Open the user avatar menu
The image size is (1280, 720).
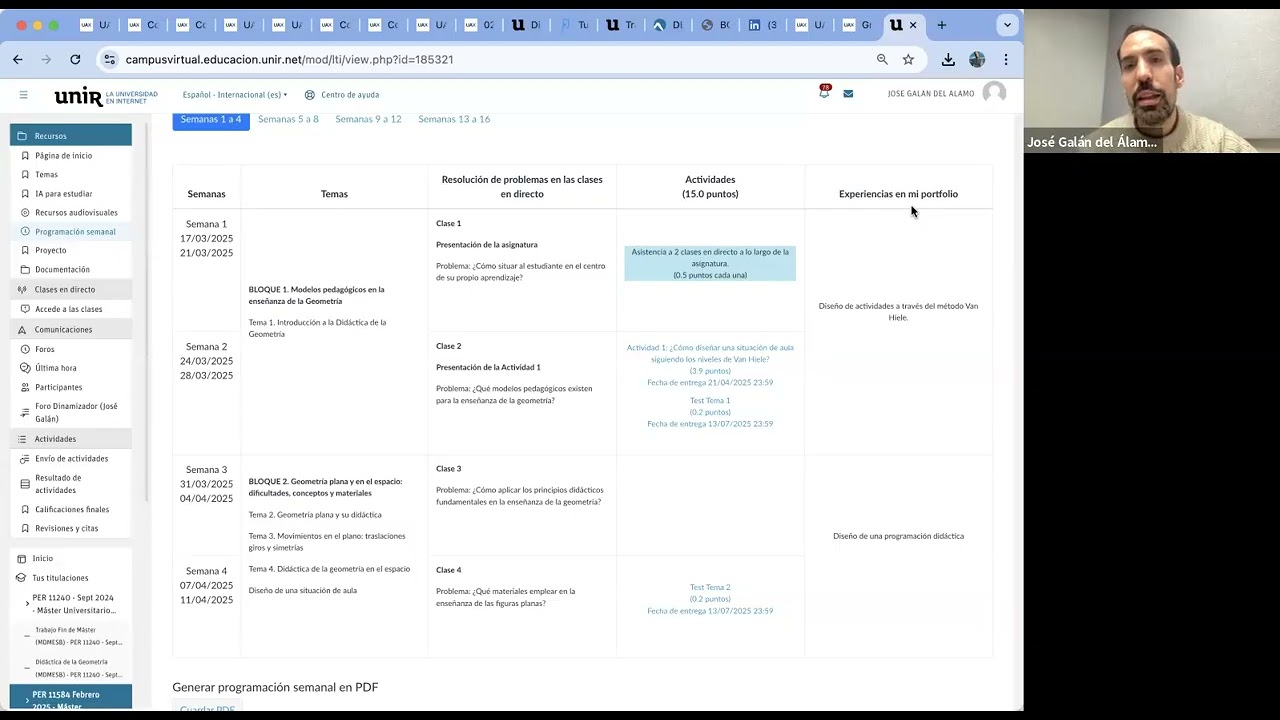tap(994, 94)
